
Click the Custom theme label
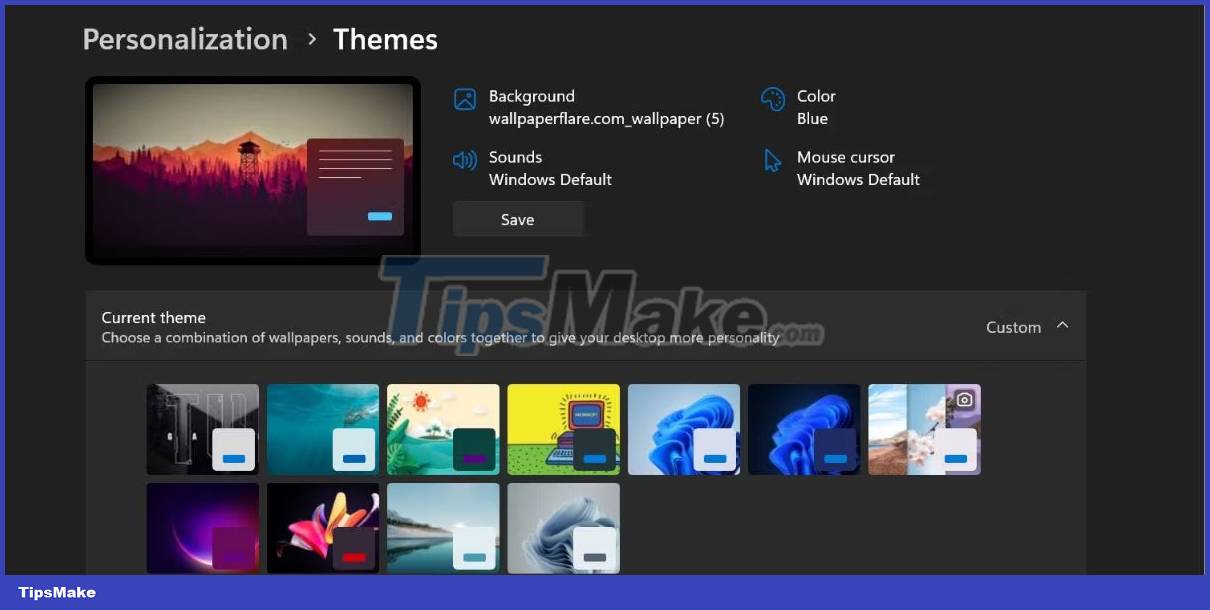point(1013,327)
